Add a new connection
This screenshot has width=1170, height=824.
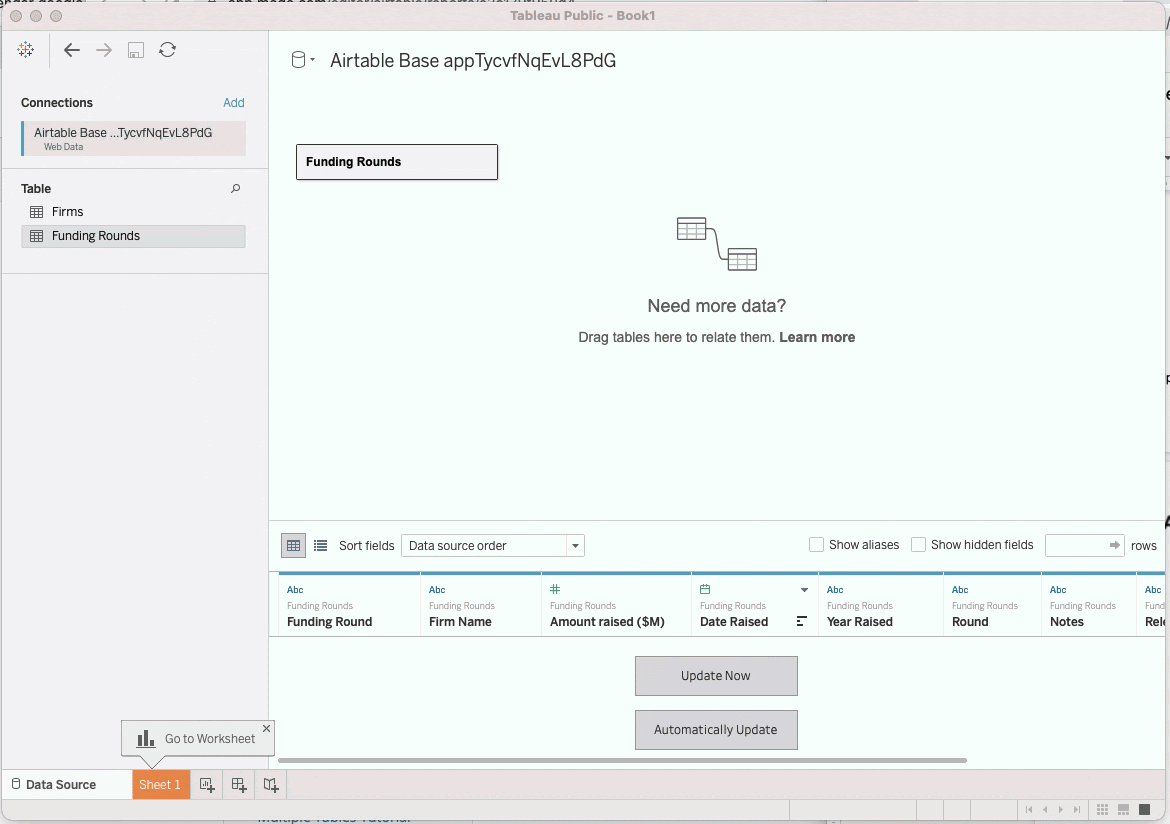(x=234, y=103)
